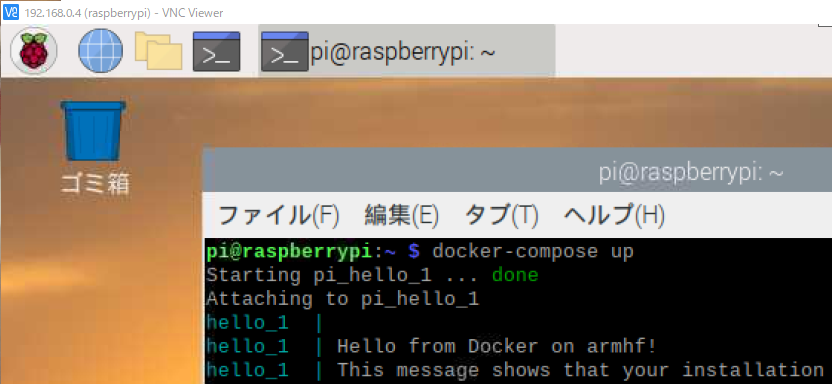Launch a new terminal from panel launcher

coord(216,51)
